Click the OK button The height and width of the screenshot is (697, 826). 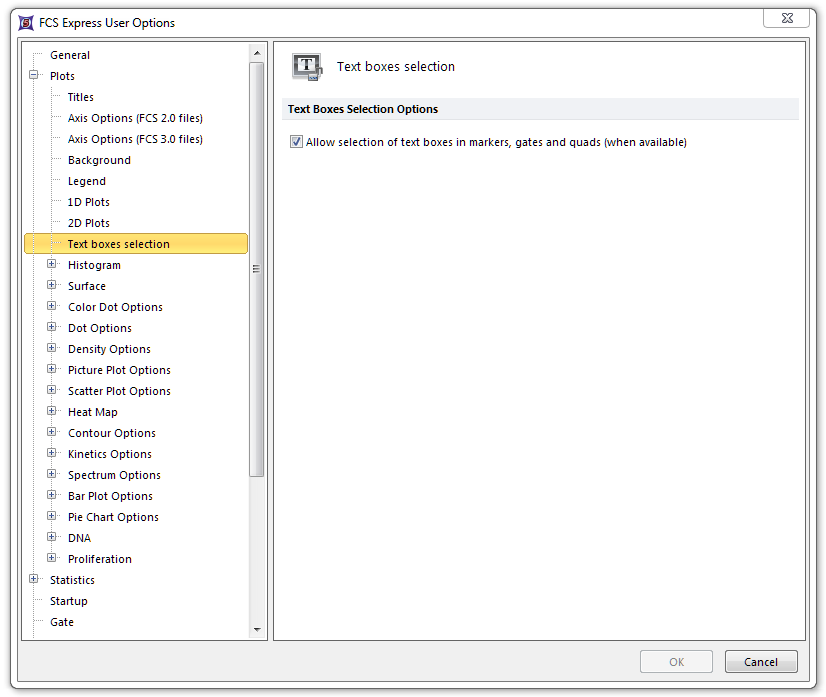pos(676,662)
